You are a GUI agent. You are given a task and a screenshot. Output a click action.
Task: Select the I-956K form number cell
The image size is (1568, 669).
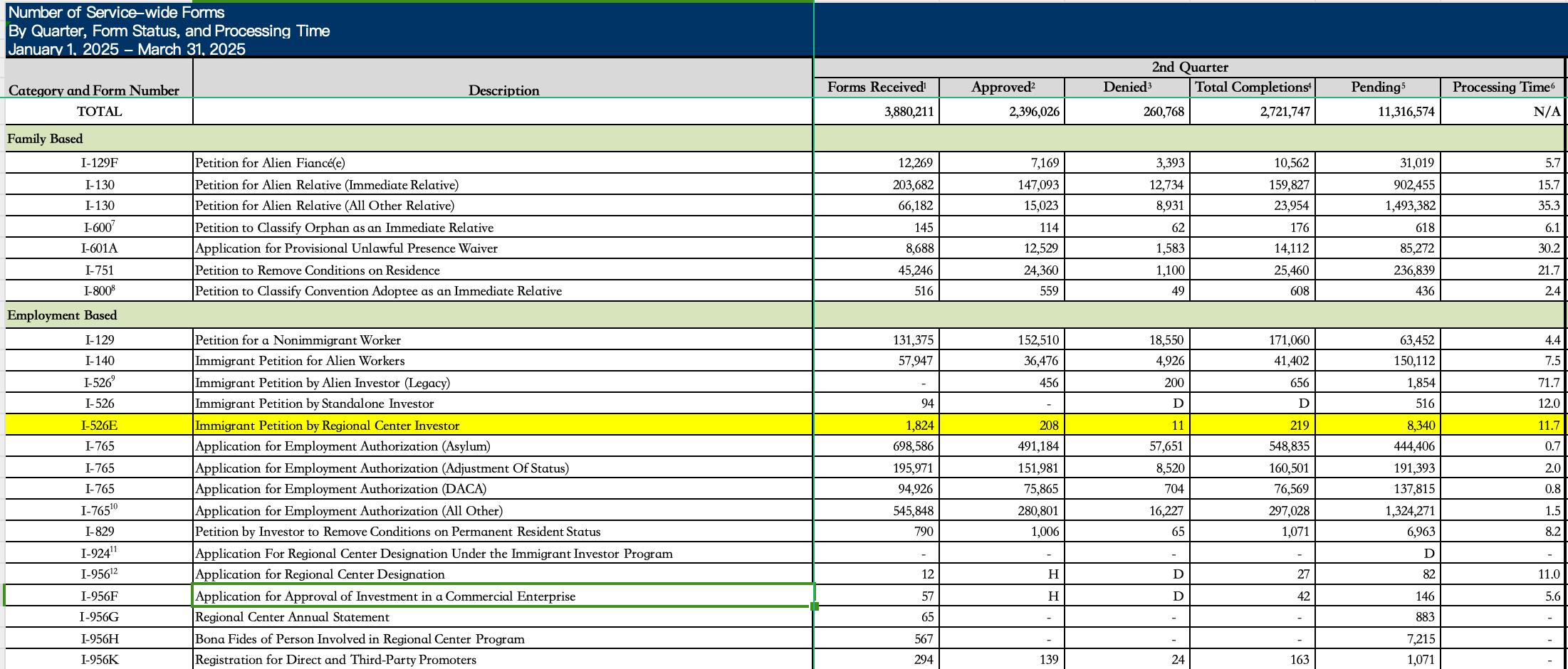99,660
